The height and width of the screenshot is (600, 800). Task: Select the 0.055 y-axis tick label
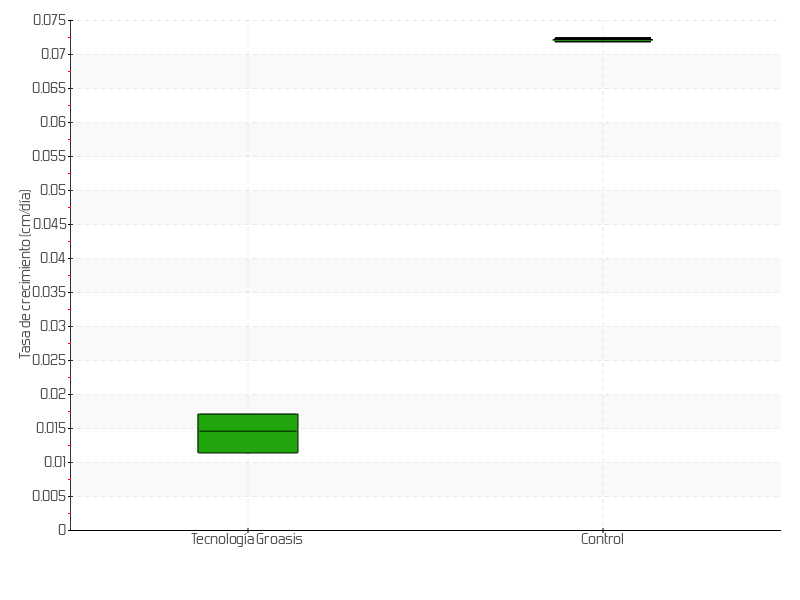[49, 156]
